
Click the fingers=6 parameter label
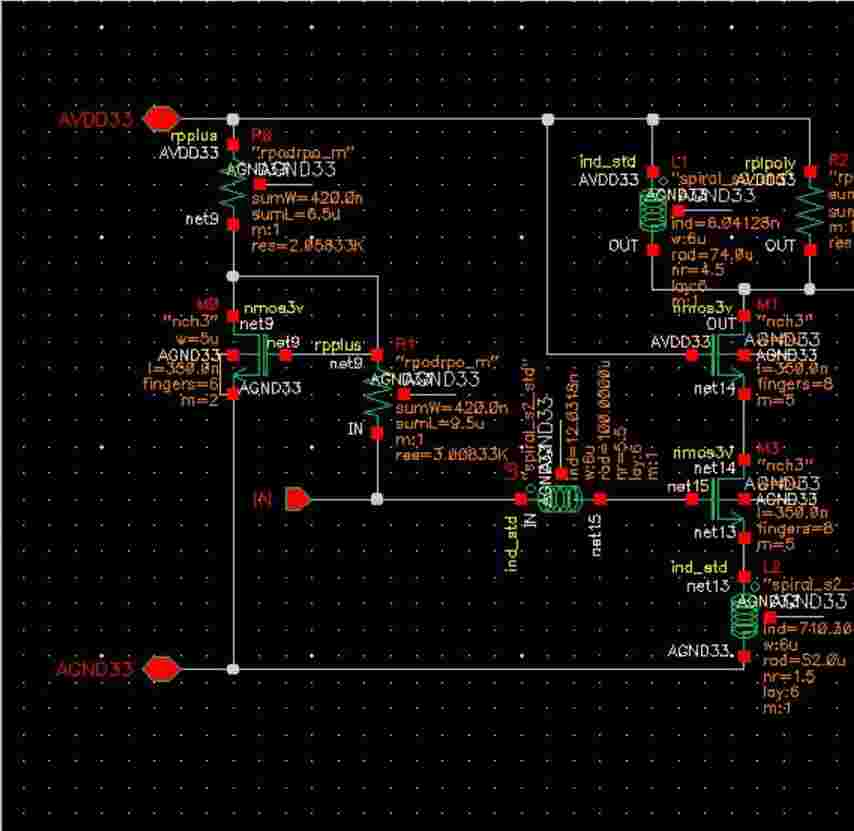[x=195, y=383]
